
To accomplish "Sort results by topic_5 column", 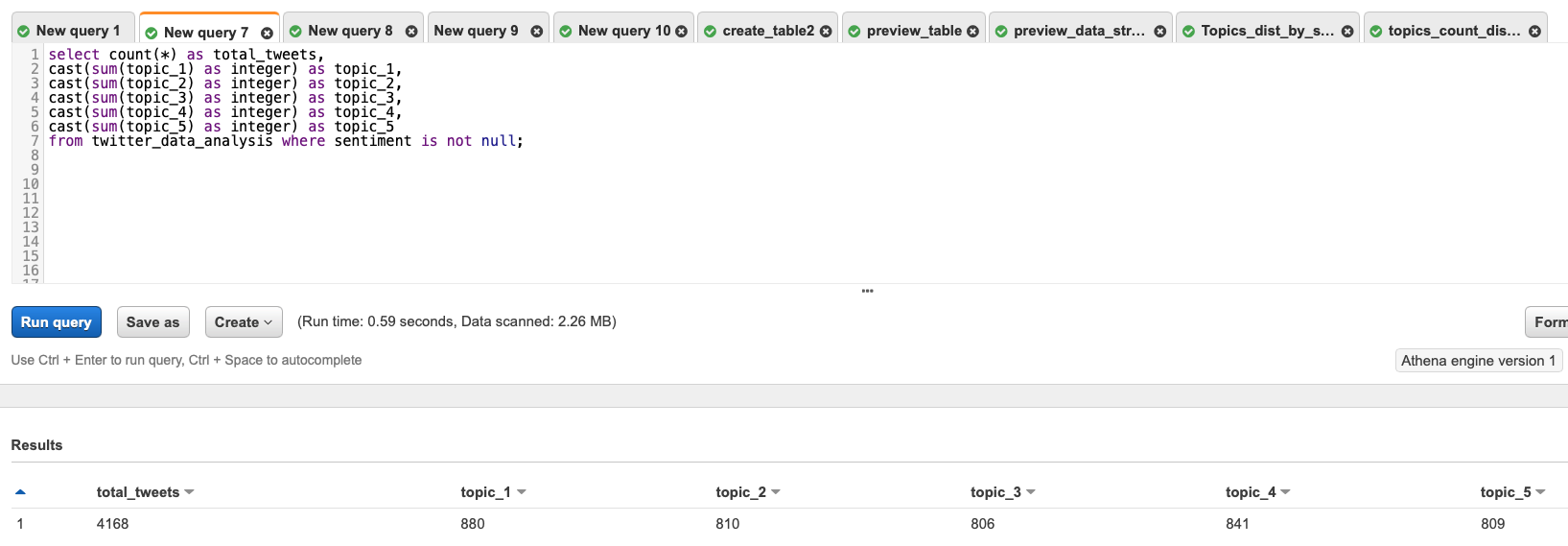I will [x=1513, y=492].
